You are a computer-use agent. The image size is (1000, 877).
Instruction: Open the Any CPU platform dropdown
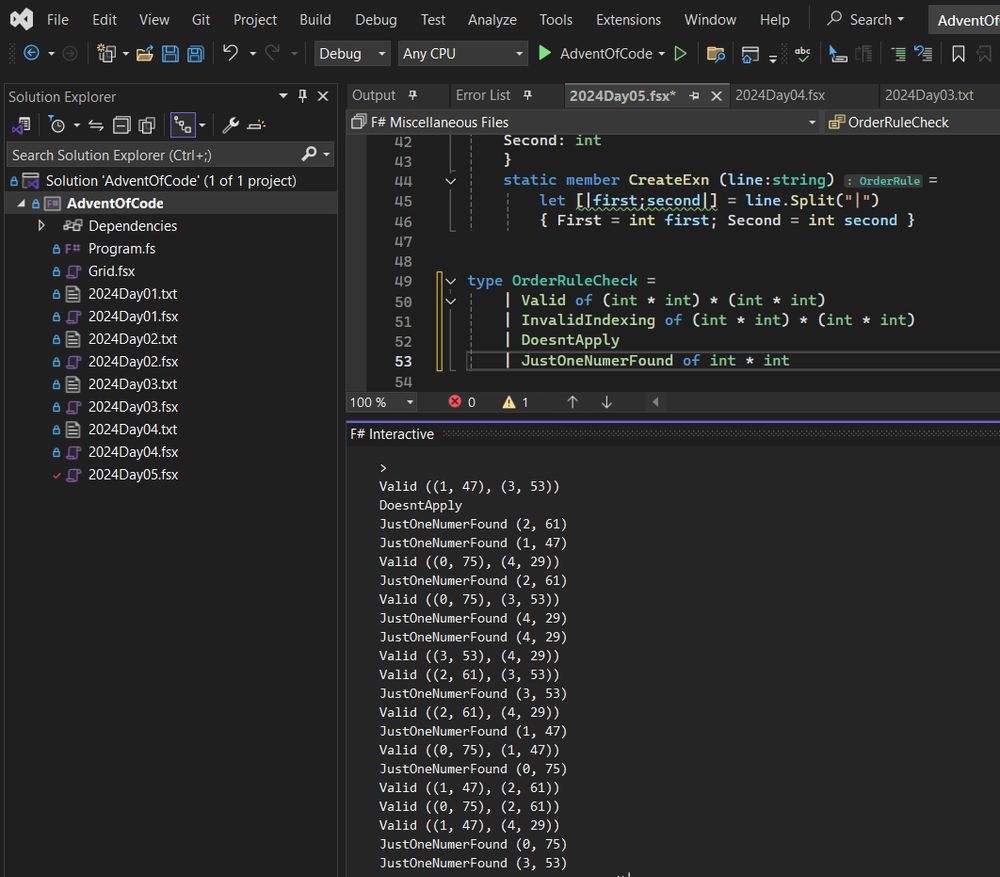tap(462, 54)
